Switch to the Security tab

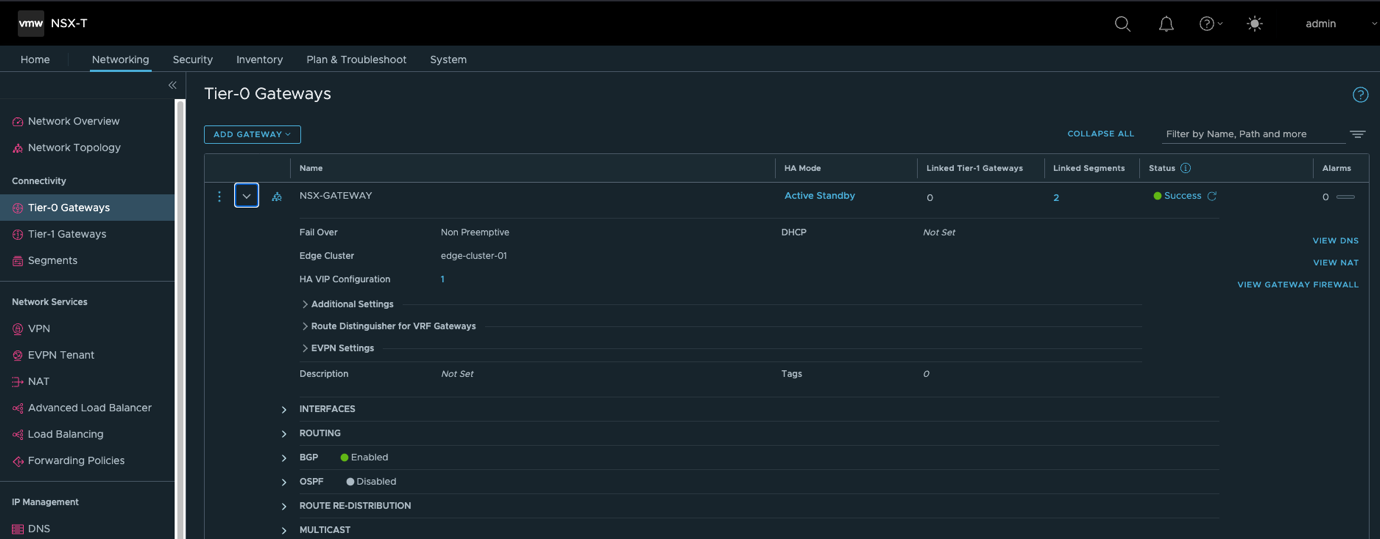click(192, 59)
